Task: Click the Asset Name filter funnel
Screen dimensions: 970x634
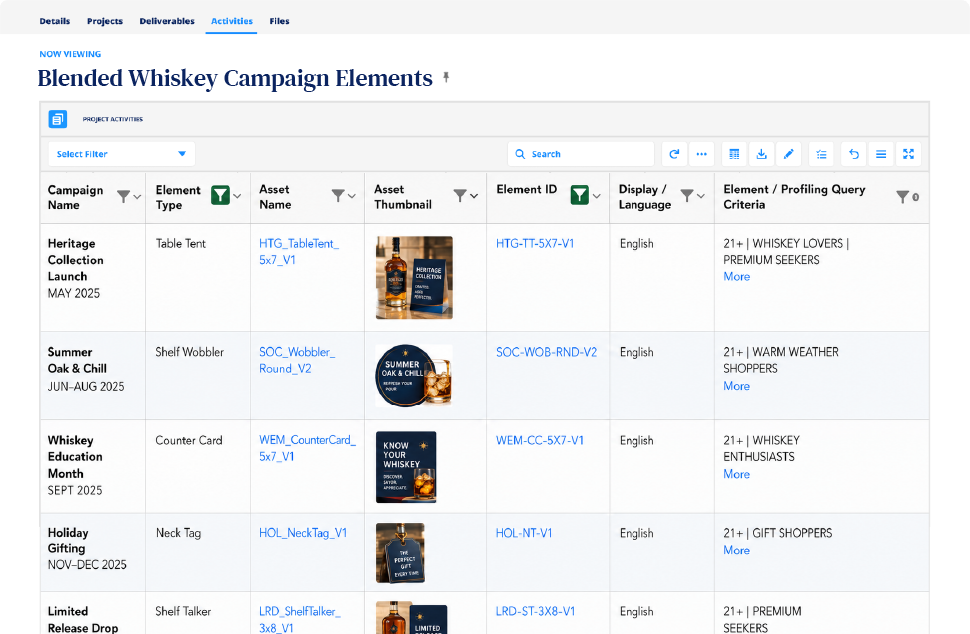Action: coord(338,196)
